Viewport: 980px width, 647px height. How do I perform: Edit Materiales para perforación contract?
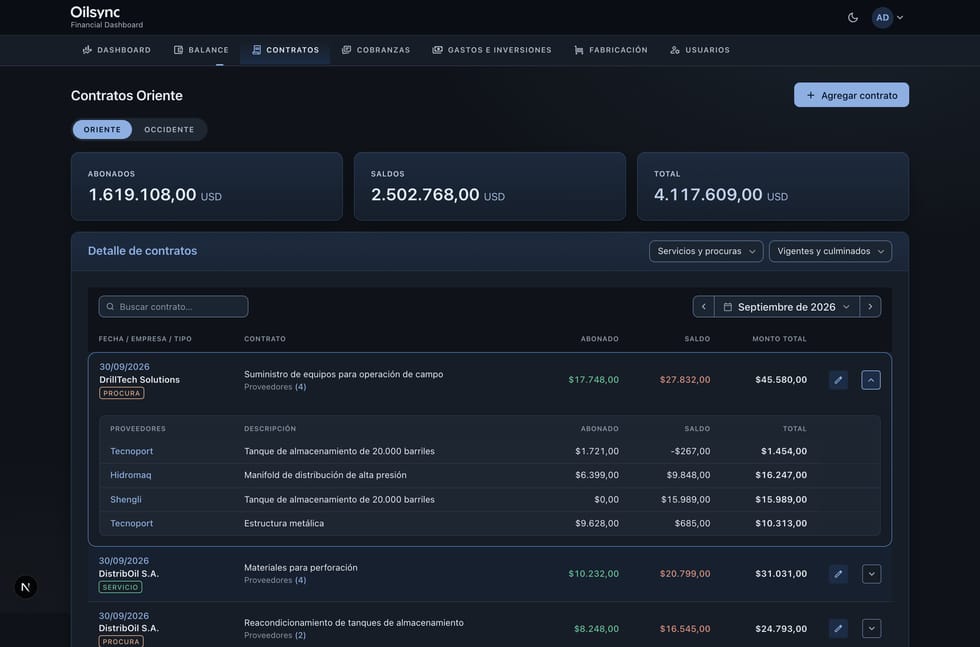[838, 574]
